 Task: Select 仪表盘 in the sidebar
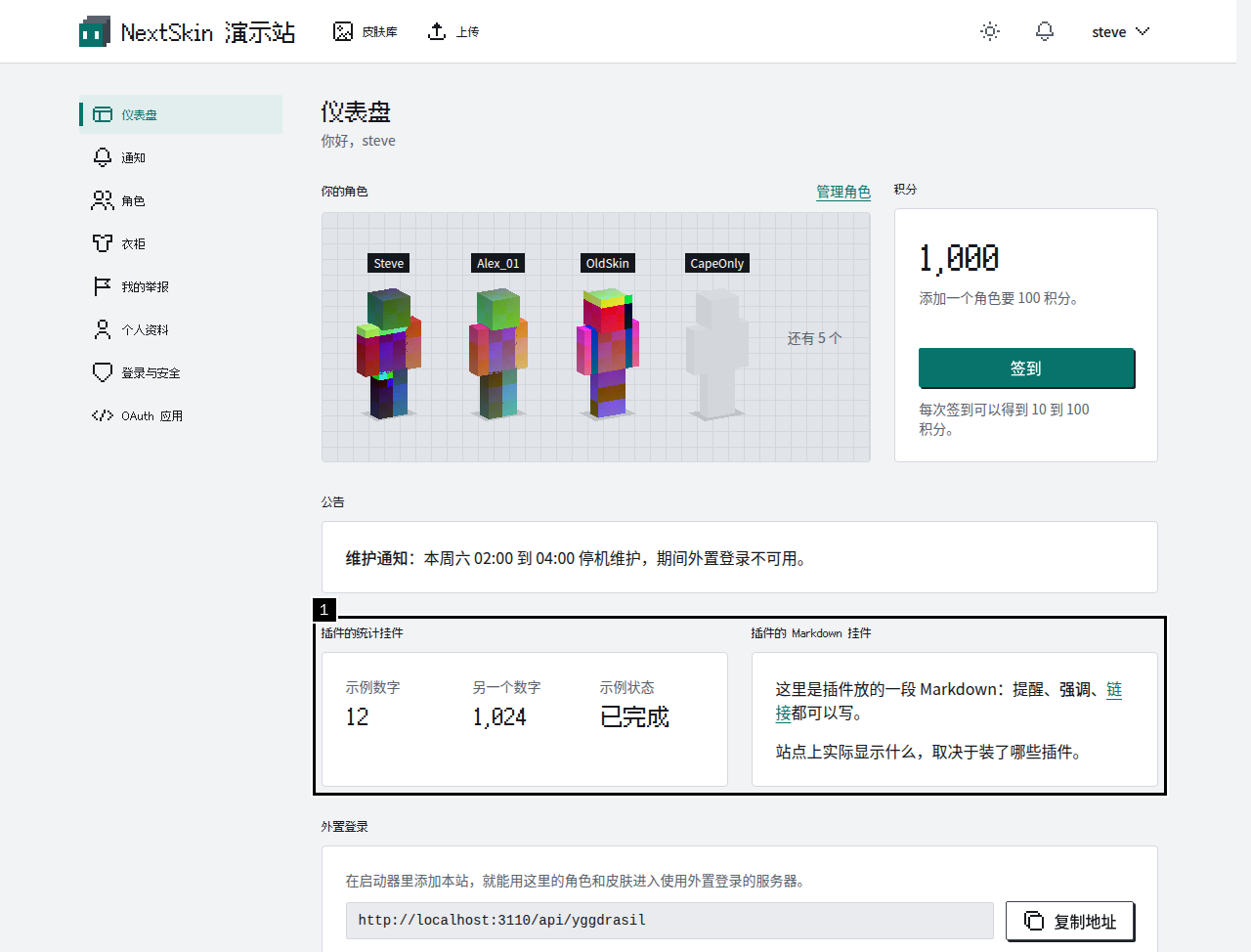tap(181, 114)
